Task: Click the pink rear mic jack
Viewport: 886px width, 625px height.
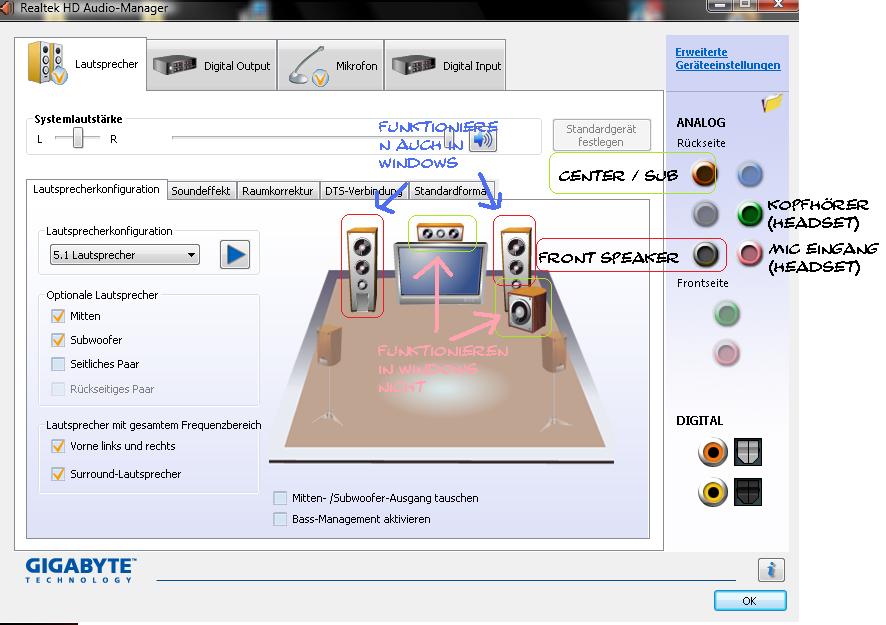Action: pyautogui.click(x=750, y=254)
